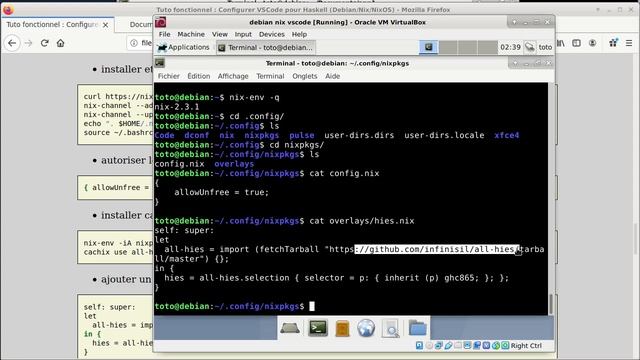Click the VirtualBox shared folders status icon

(x=458, y=346)
